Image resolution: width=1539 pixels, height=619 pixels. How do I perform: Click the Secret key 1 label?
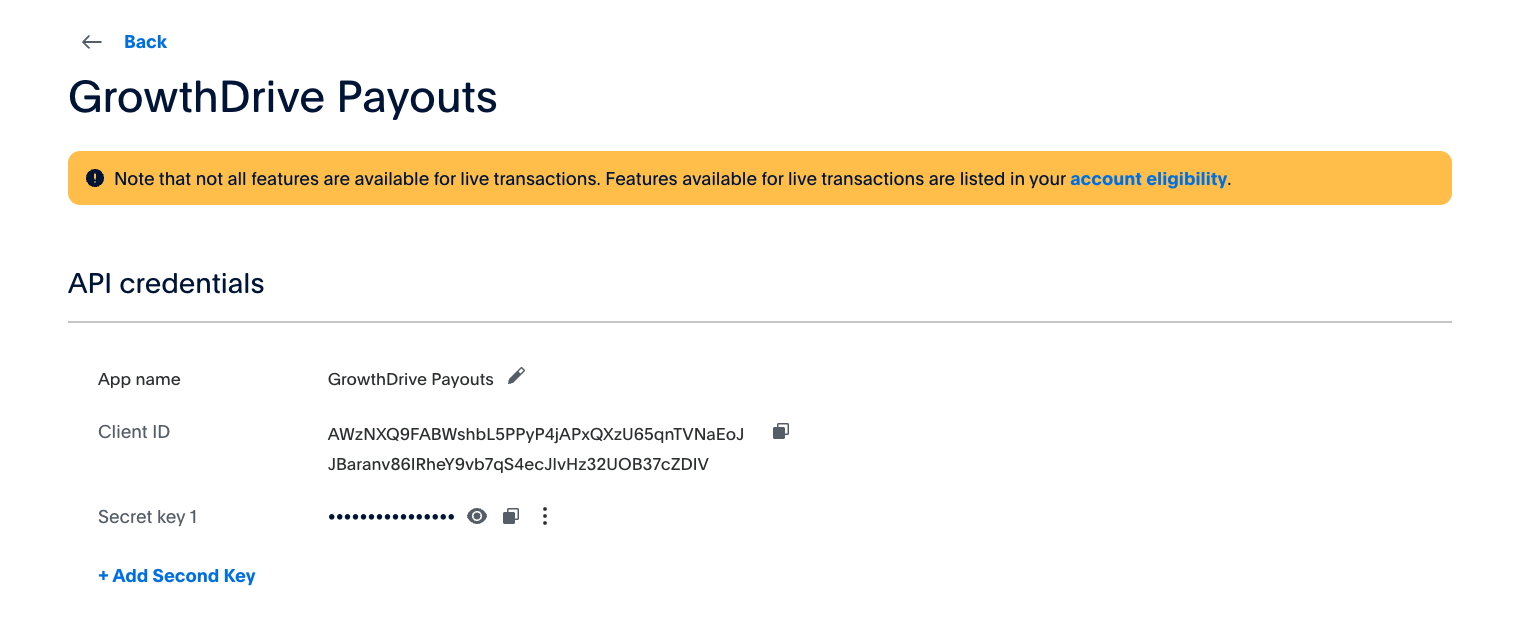(147, 517)
